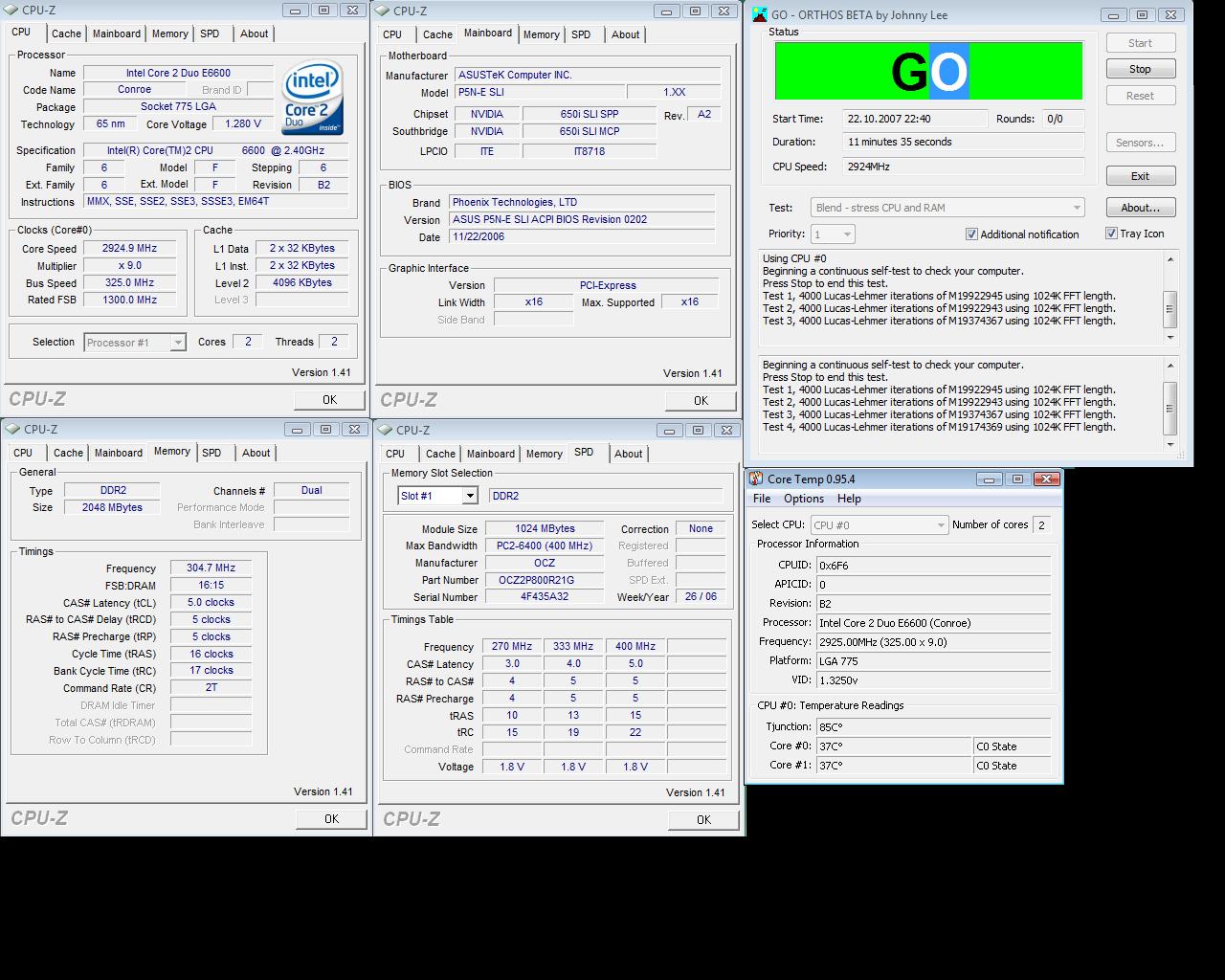
Task: Open the Options menu in Core Temp
Action: coord(804,499)
